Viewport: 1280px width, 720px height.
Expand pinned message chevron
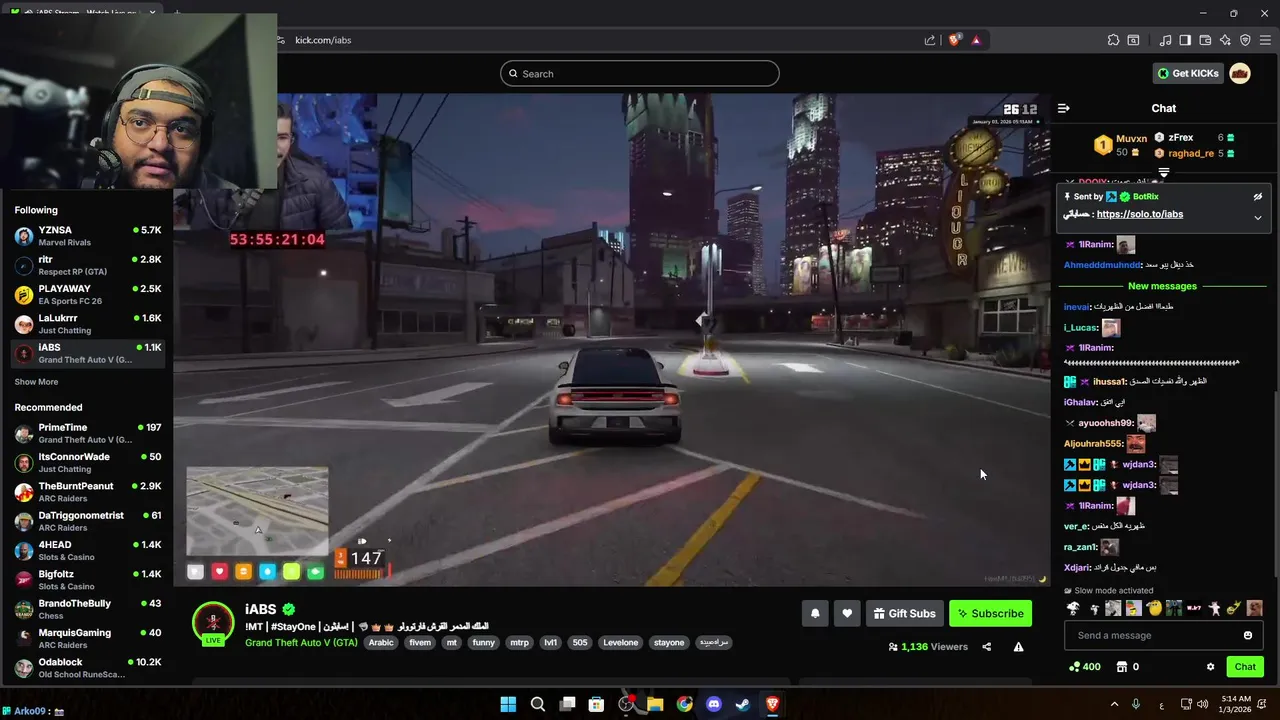[1258, 217]
